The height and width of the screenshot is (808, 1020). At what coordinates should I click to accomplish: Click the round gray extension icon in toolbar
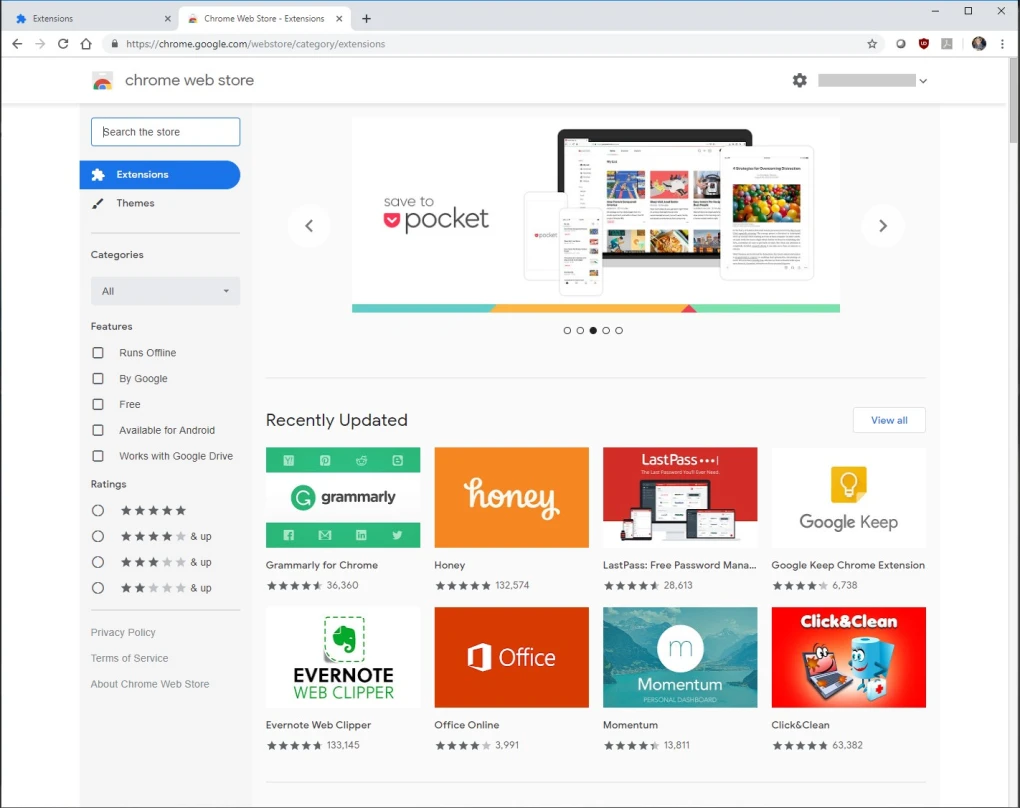(x=901, y=44)
